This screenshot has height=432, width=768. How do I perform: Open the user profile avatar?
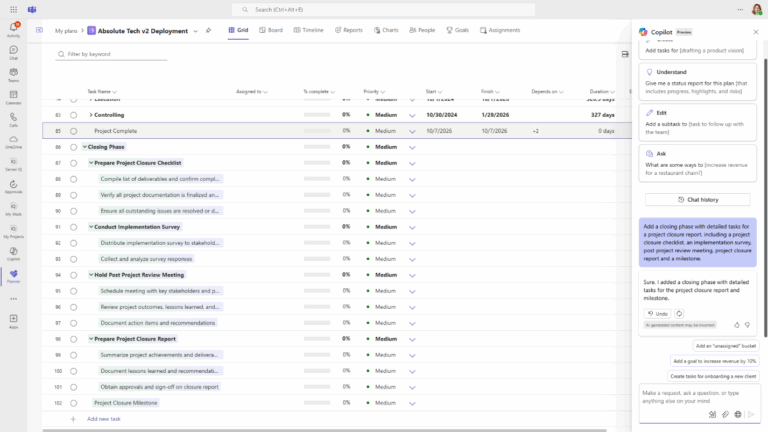[x=757, y=9]
